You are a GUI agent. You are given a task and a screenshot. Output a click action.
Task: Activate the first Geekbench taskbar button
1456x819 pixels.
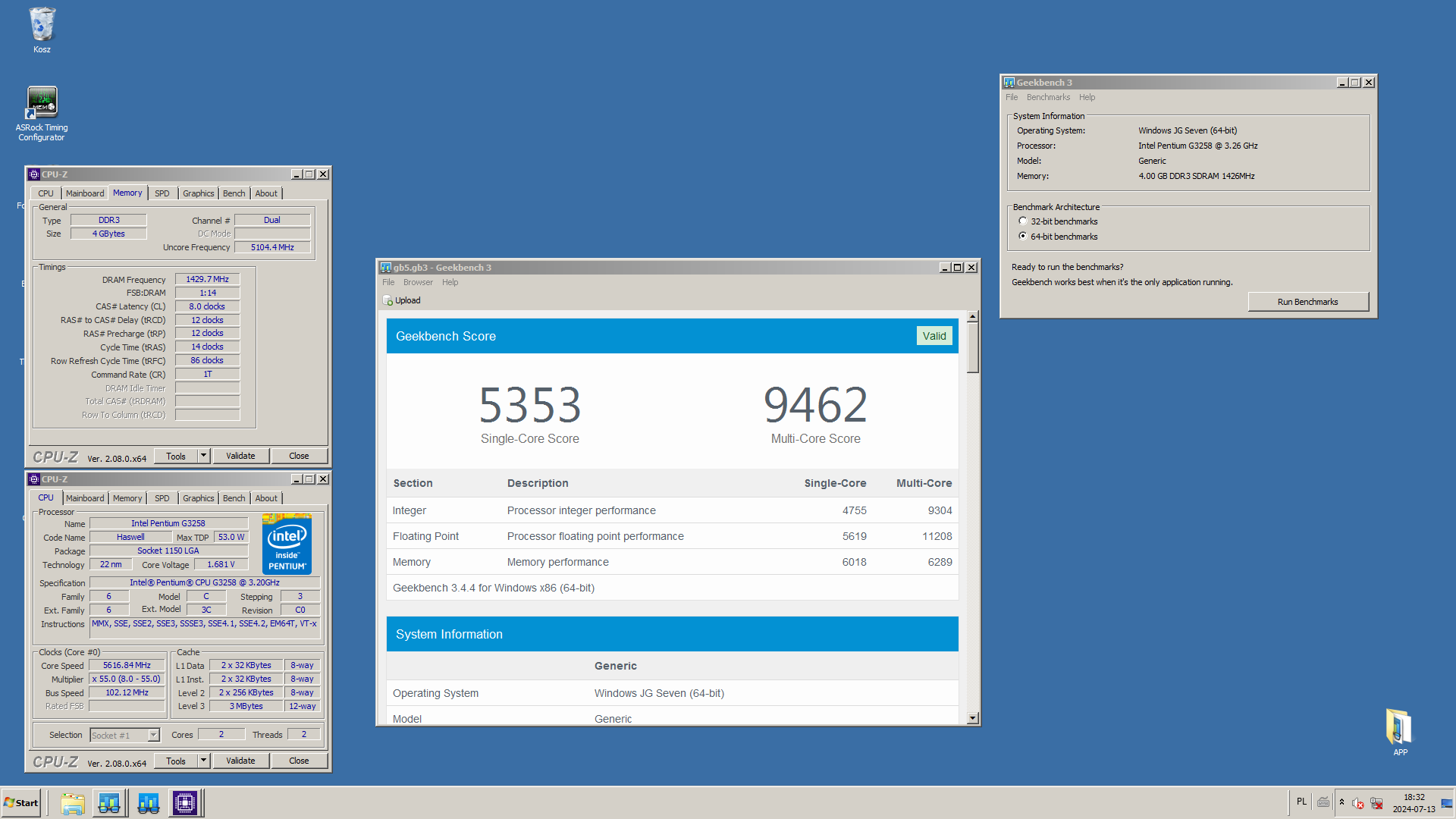point(109,803)
